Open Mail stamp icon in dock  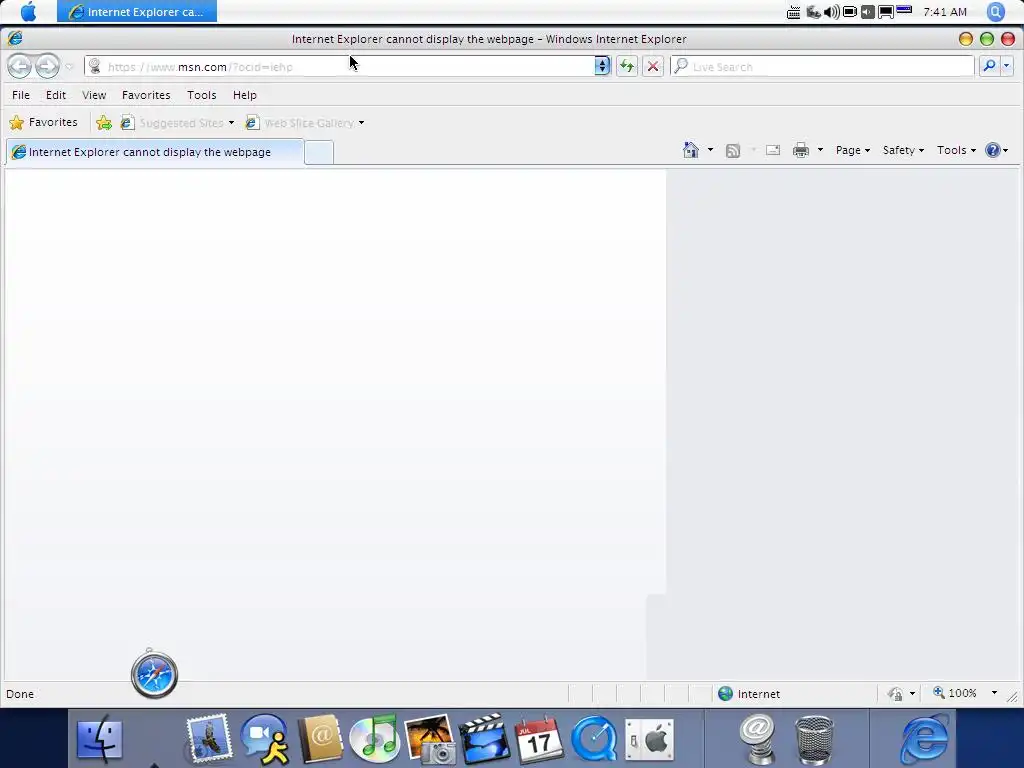[x=208, y=739]
